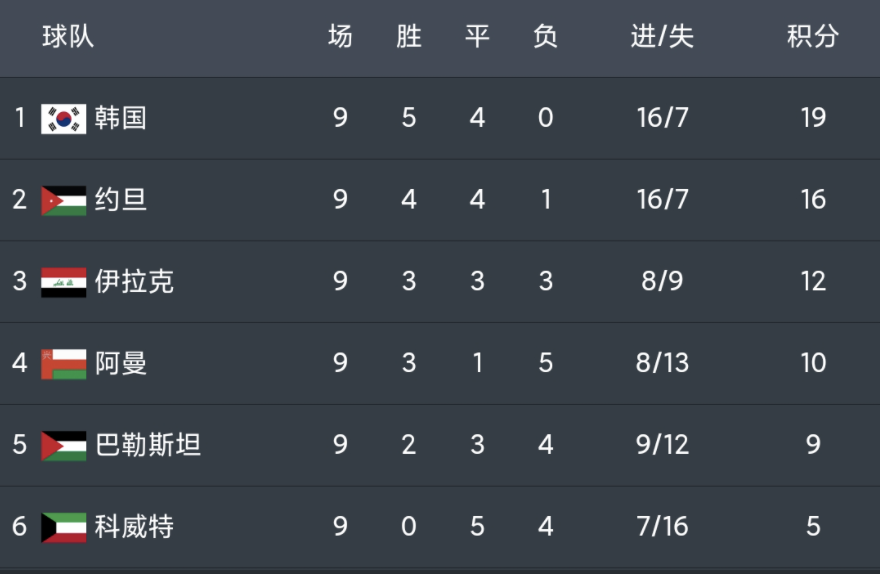Click the 胜 column header

409,36
